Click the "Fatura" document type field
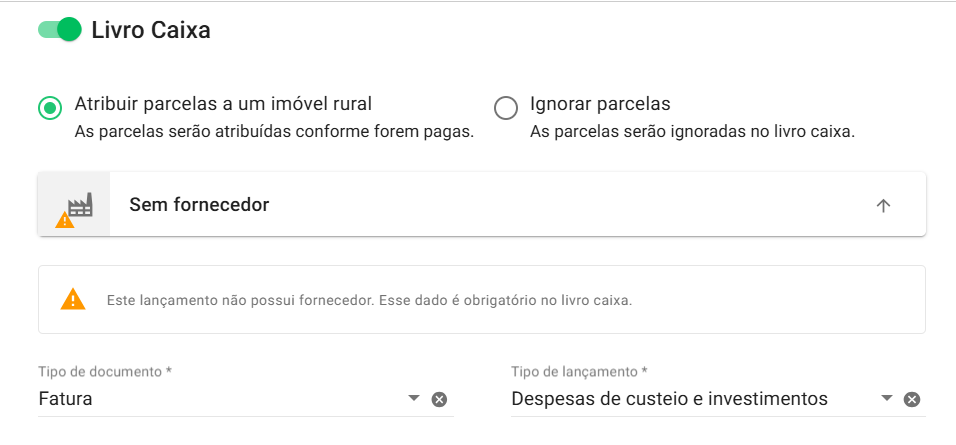Viewport: 956px width, 445px height. click(x=200, y=399)
